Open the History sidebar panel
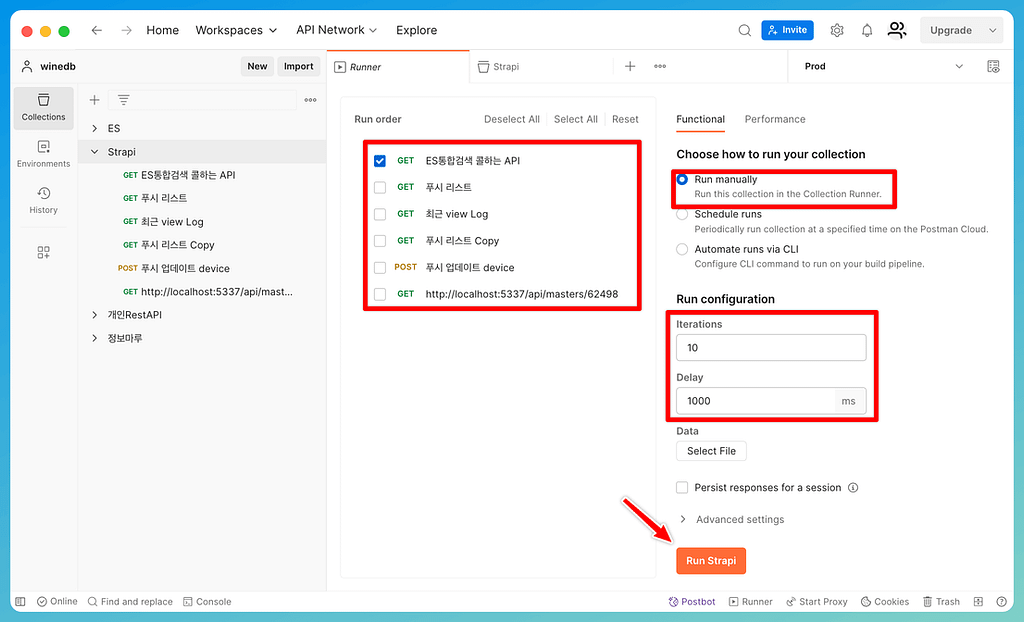Screen dimensions: 1024x622 point(44,200)
